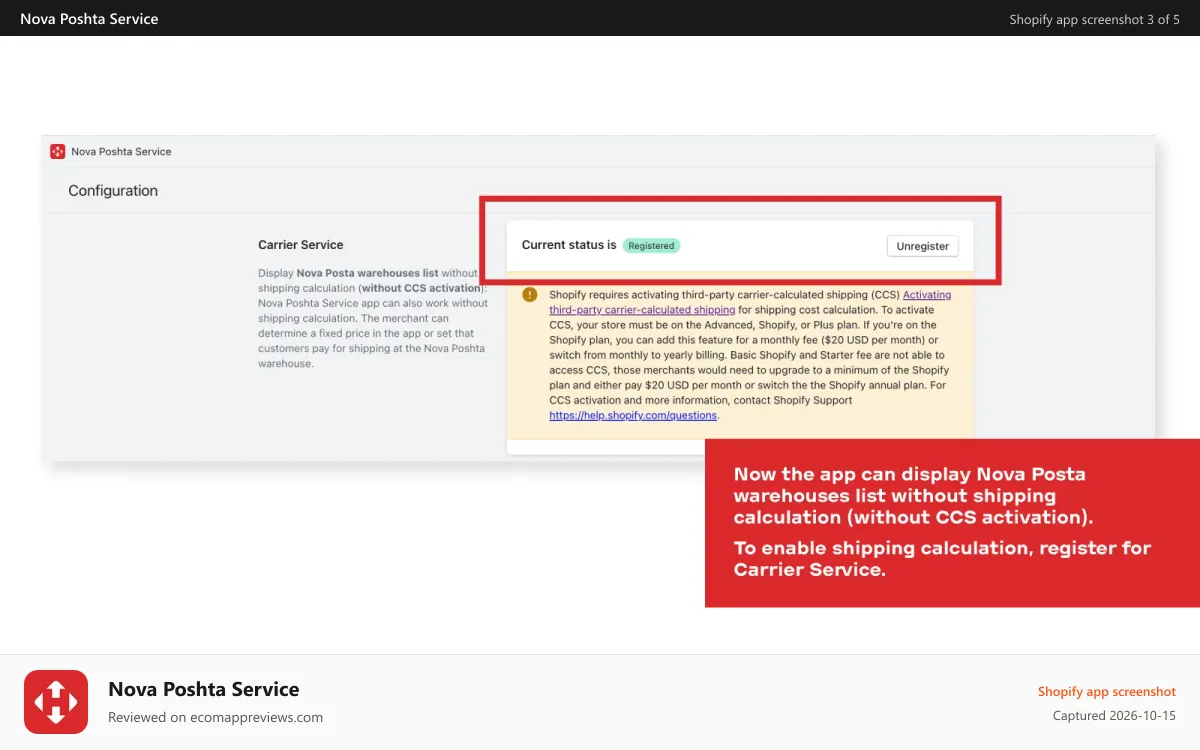Click the large red Nova Poshta logo
The image size is (1200, 750).
click(56, 702)
